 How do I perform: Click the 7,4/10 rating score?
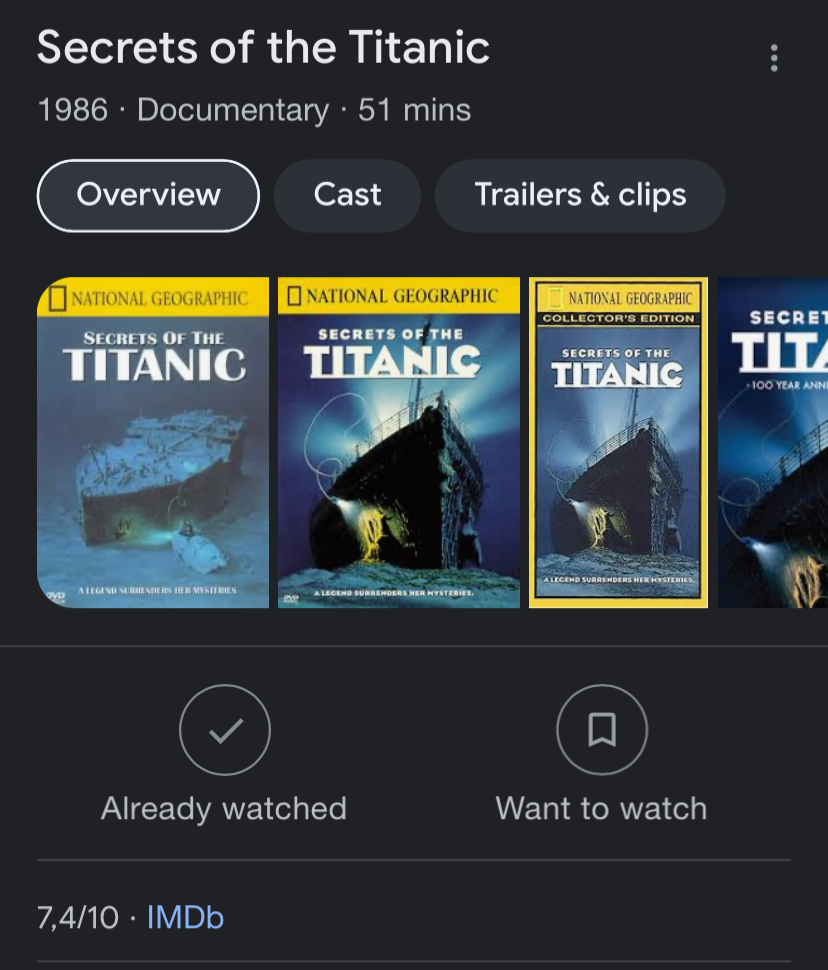[78, 917]
